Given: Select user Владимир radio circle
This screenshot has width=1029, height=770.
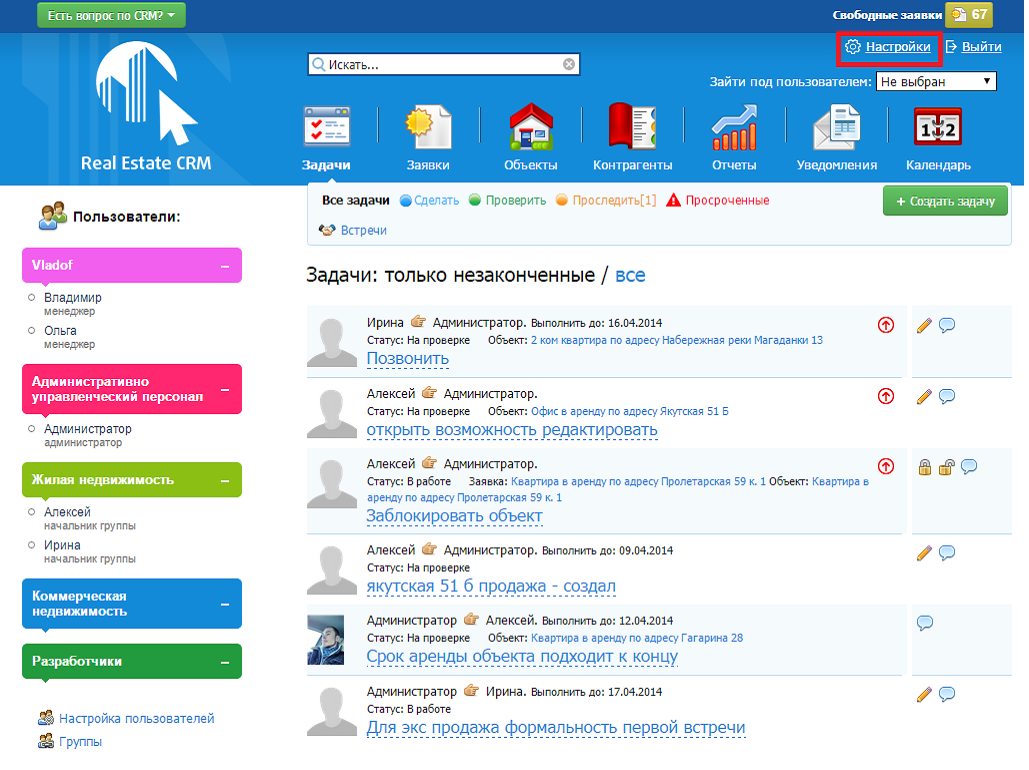Looking at the screenshot, I should 31,297.
